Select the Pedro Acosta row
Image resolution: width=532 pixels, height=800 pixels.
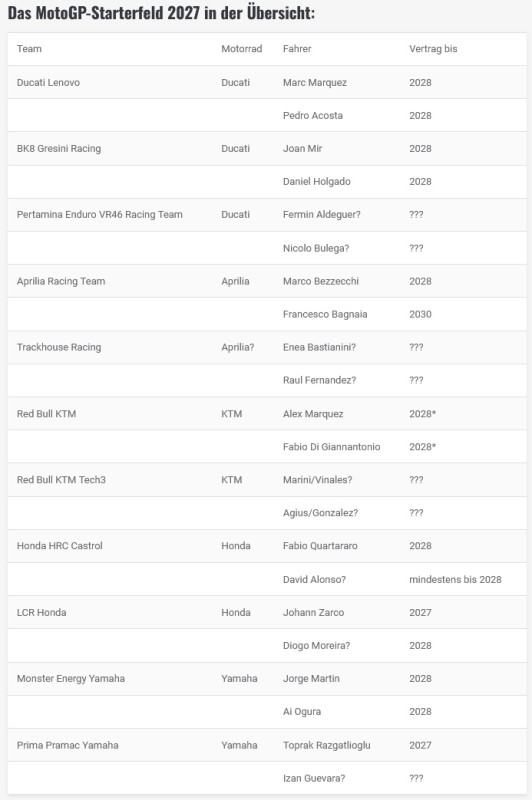(x=267, y=115)
